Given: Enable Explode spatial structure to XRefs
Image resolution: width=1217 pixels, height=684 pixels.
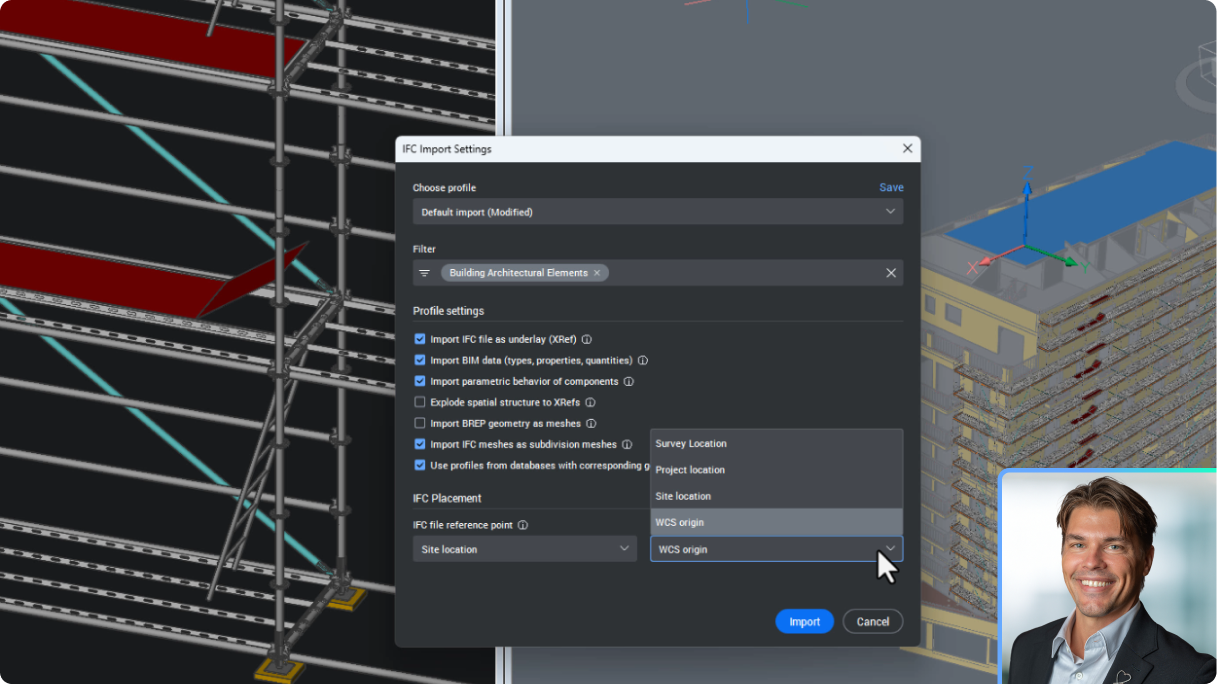Looking at the screenshot, I should click(420, 402).
